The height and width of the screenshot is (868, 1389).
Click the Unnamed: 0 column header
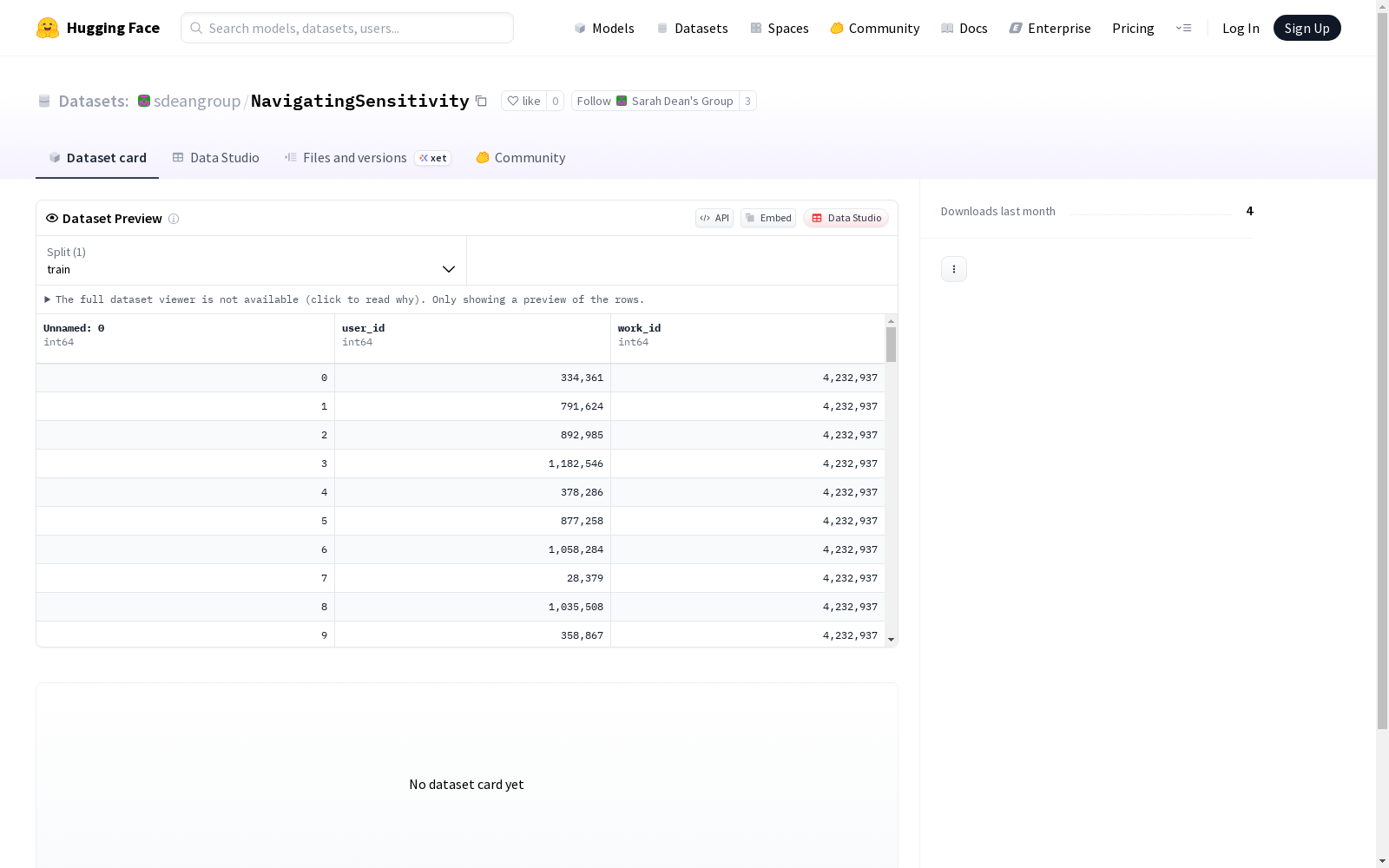(185, 339)
